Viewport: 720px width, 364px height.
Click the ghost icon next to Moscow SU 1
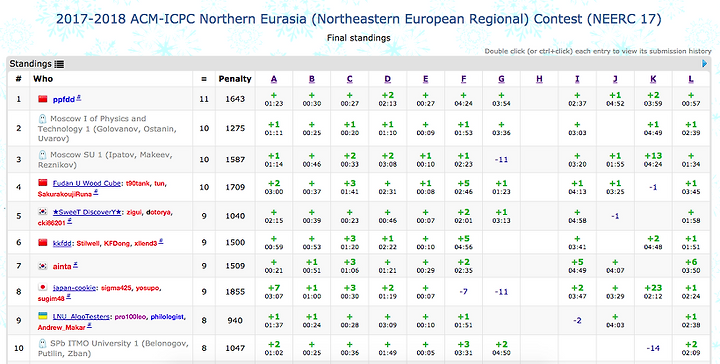coord(42,155)
